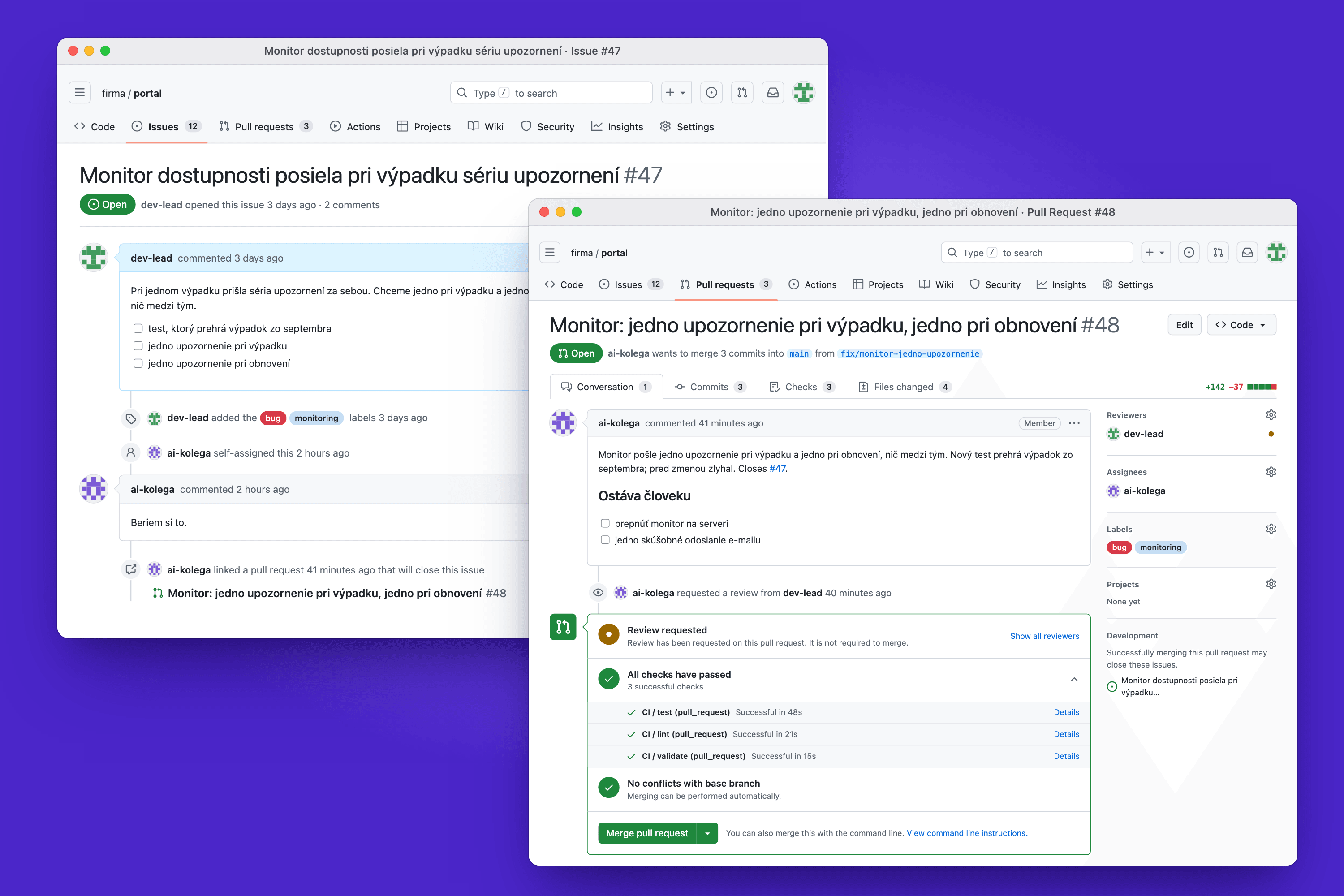
Task: Check 'prepnúť monitor na serveri' task
Action: (605, 523)
